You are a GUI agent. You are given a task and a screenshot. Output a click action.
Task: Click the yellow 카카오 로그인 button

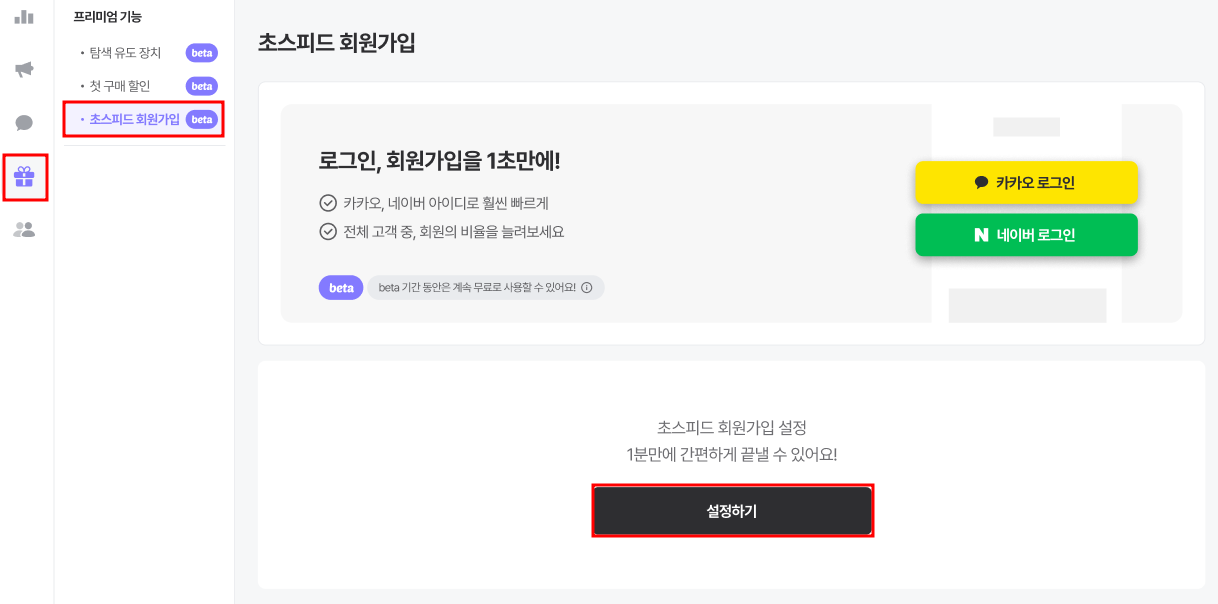(1026, 183)
